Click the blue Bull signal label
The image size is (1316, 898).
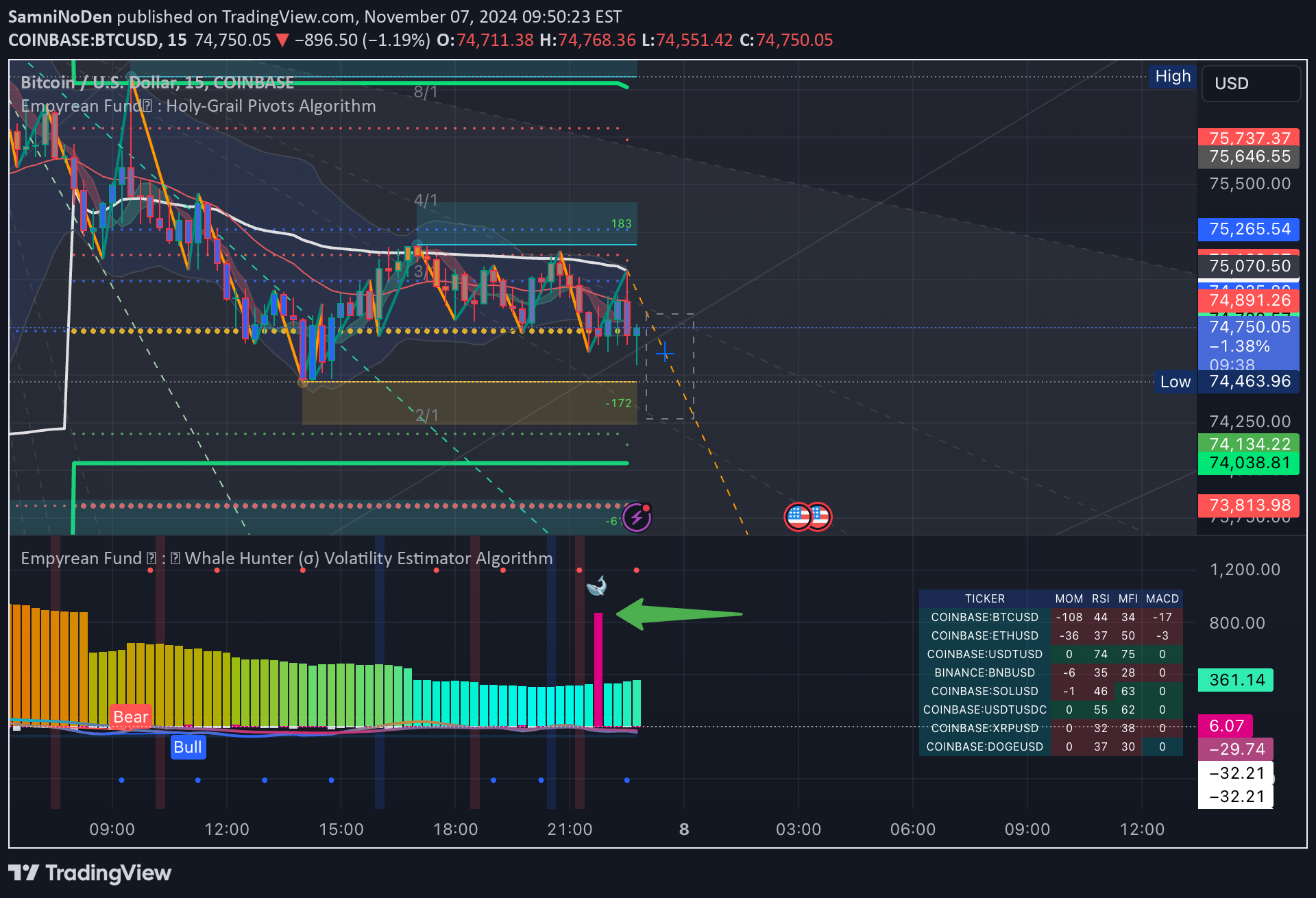188,747
